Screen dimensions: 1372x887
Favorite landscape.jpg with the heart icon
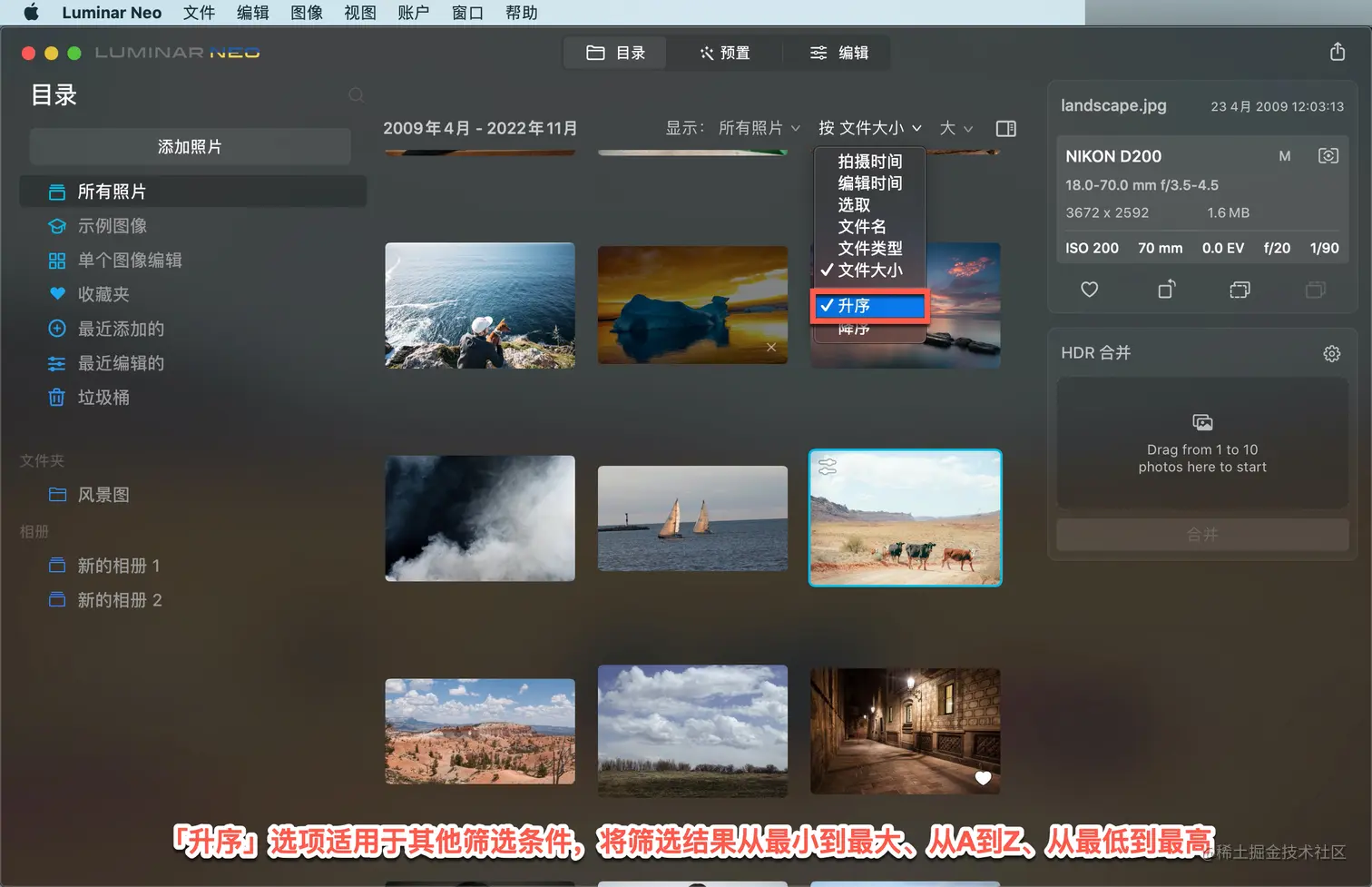[1090, 290]
